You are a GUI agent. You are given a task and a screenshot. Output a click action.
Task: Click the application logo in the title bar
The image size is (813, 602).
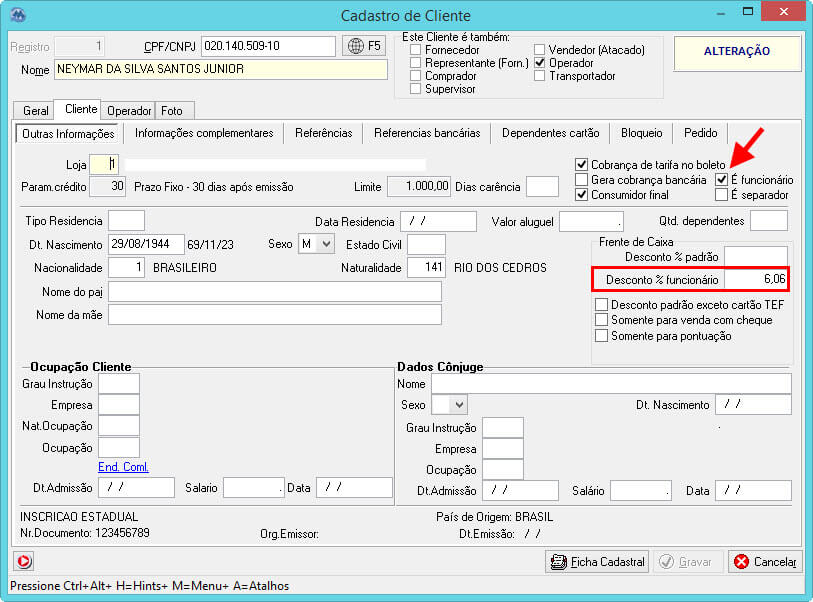[x=18, y=15]
